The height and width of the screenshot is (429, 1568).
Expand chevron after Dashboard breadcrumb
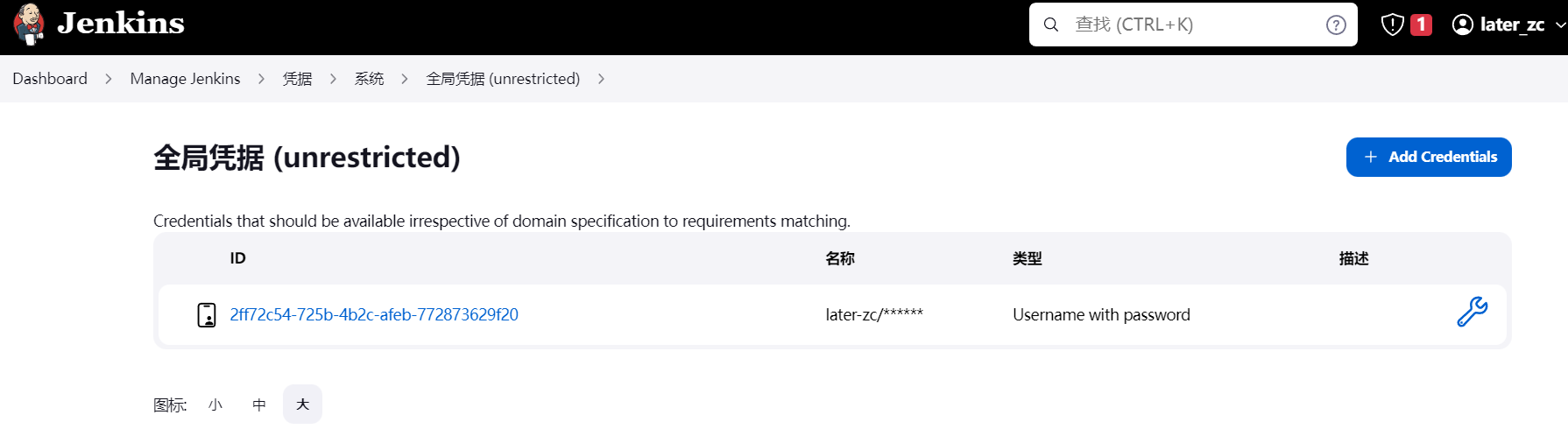(x=109, y=79)
